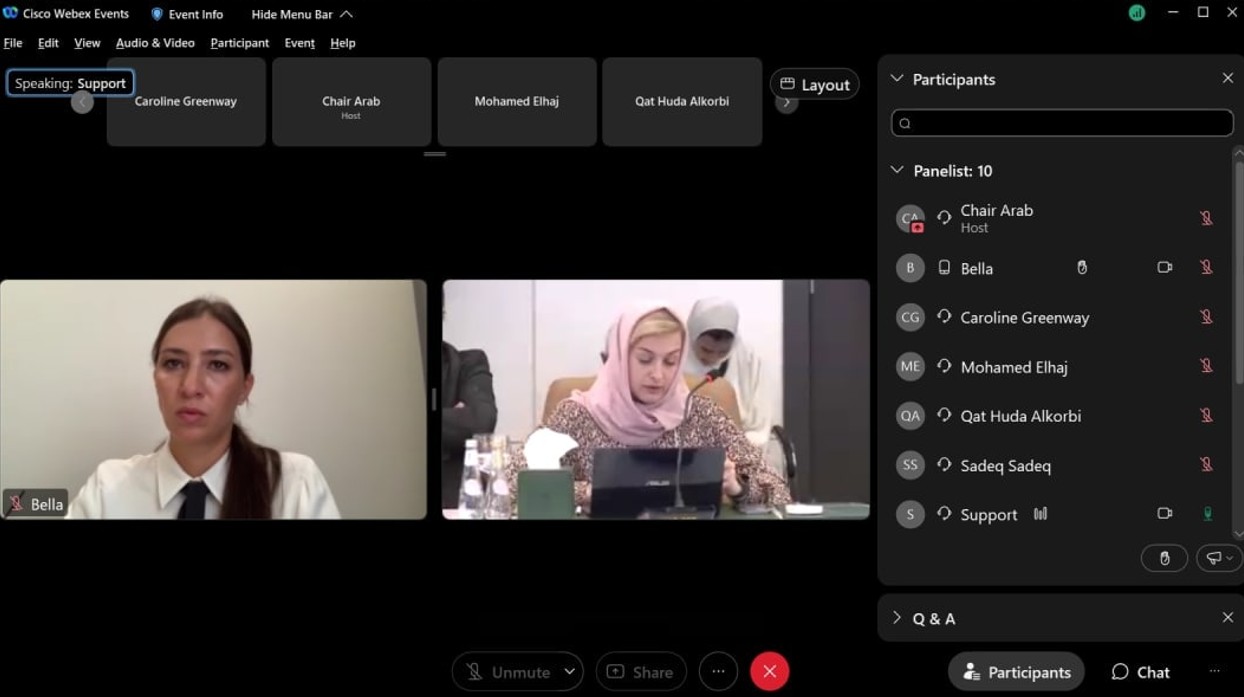Click Mohamed Elhaj's ME avatar
Screen dimensions: 1244x697
910,366
